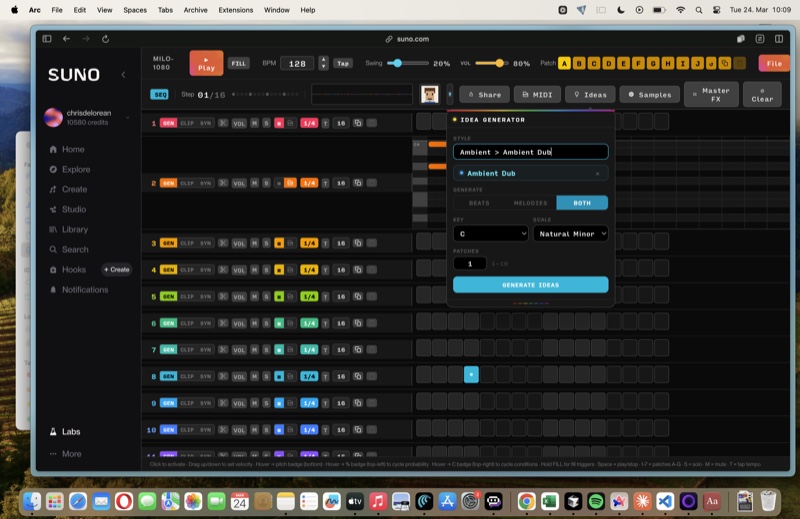The image size is (800, 519).
Task: Click the Tap tempo button
Action: click(343, 63)
